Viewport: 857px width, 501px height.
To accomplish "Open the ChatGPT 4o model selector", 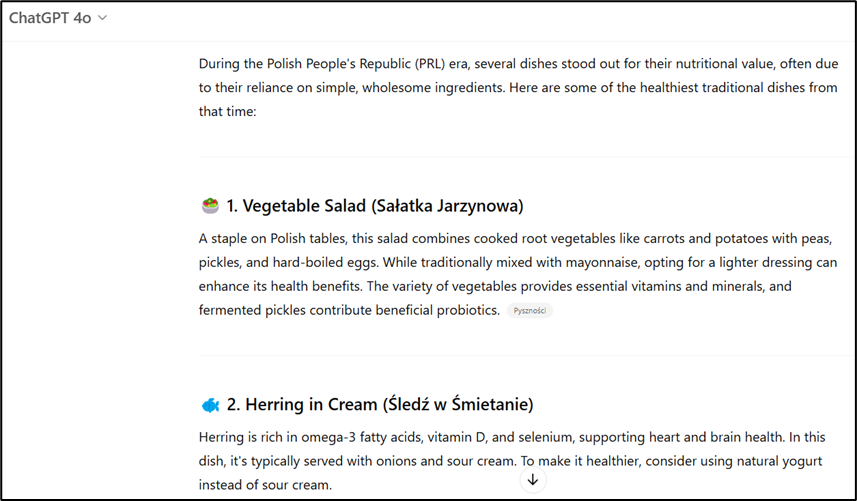I will [58, 18].
